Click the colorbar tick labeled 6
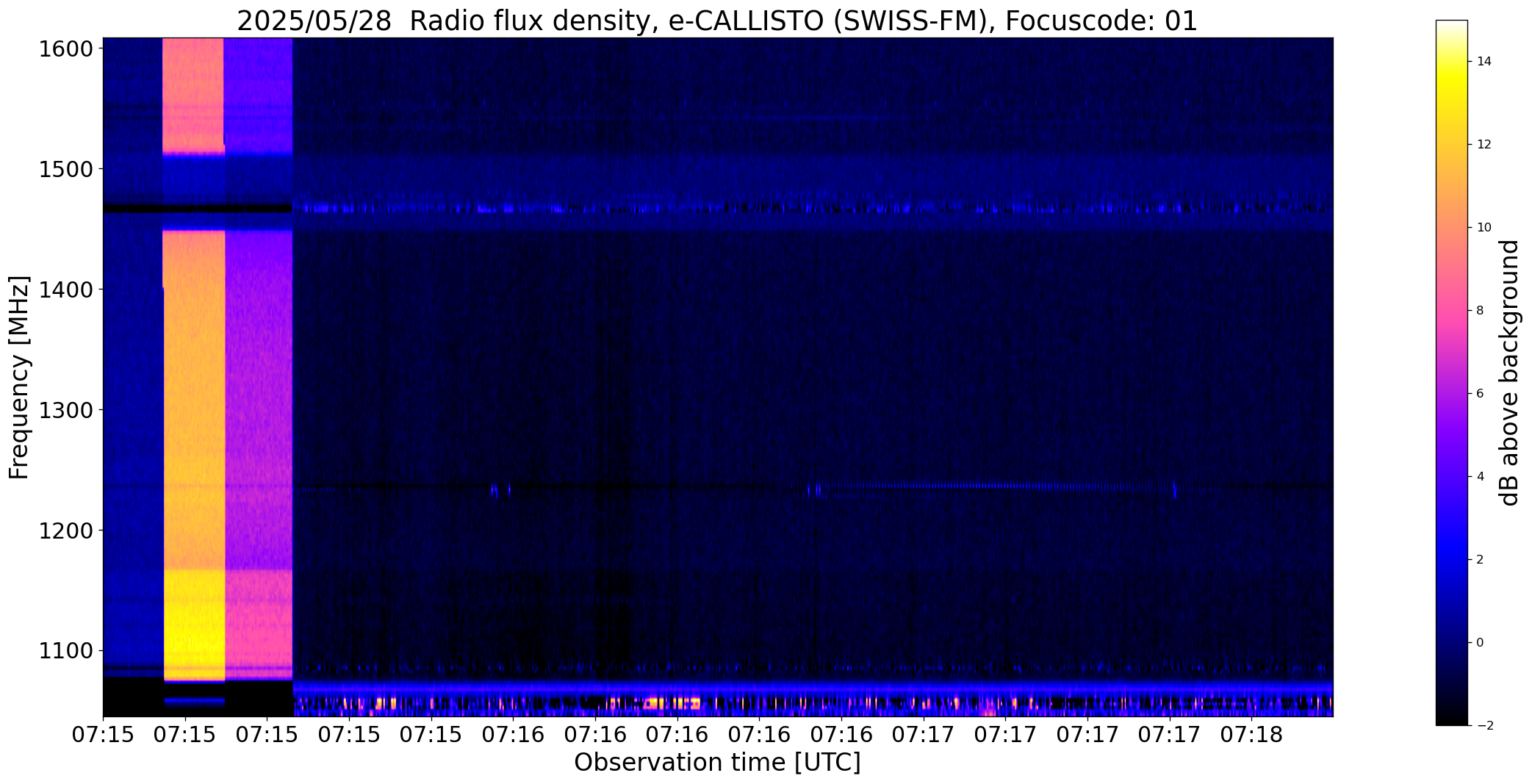 point(1480,394)
